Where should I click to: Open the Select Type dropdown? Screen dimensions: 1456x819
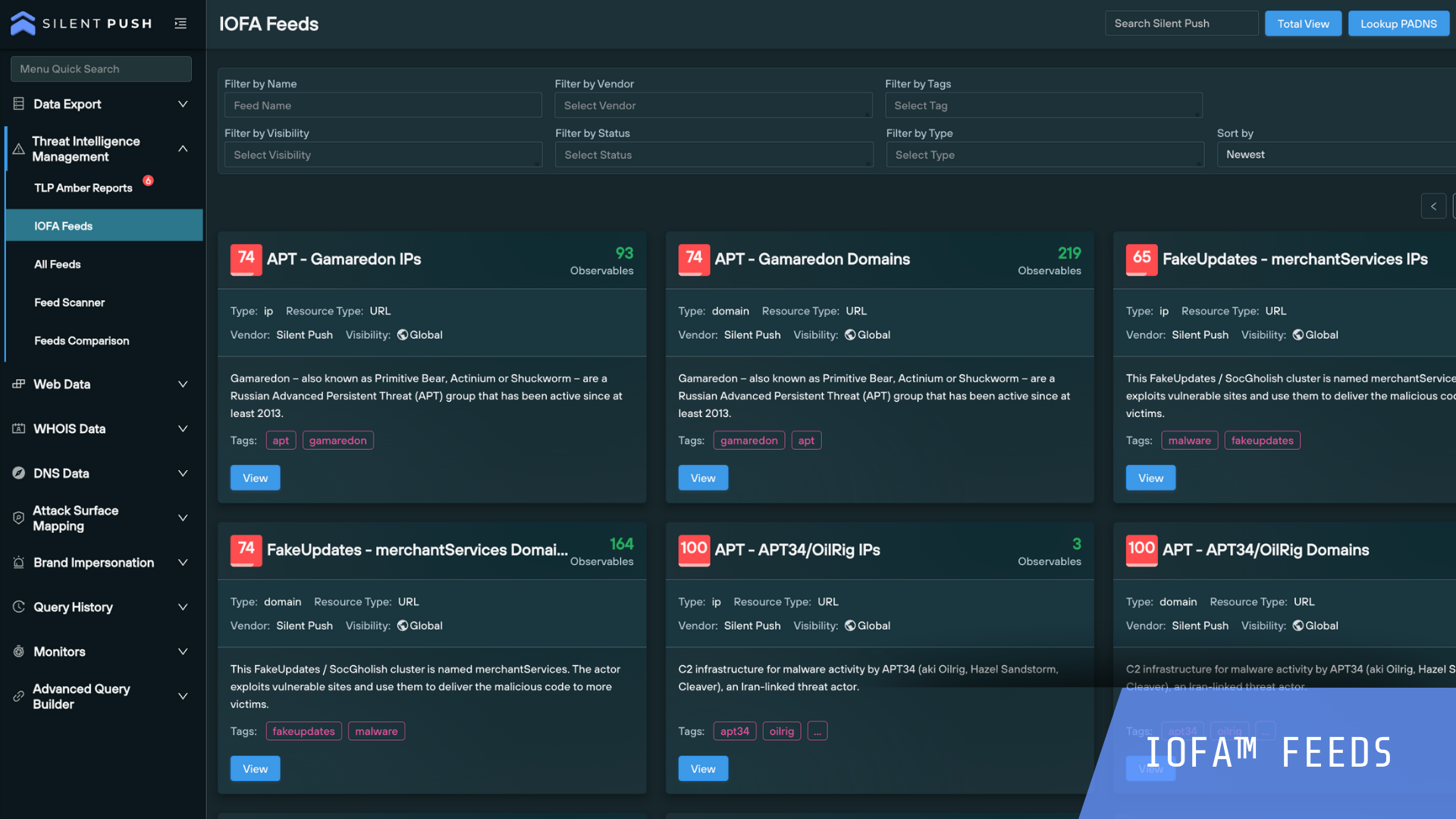click(x=1045, y=155)
